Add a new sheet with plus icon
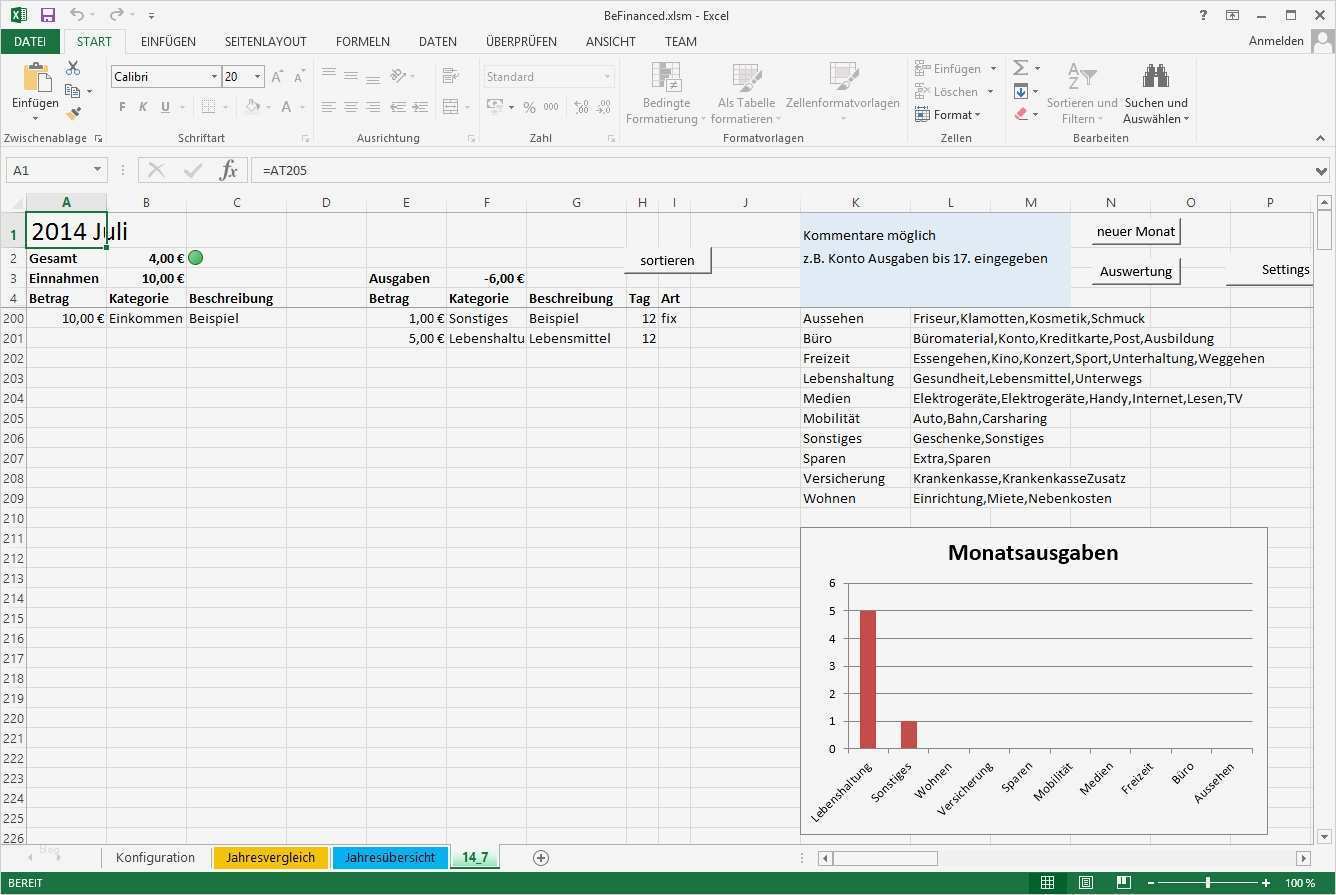This screenshot has height=895, width=1336. (541, 858)
